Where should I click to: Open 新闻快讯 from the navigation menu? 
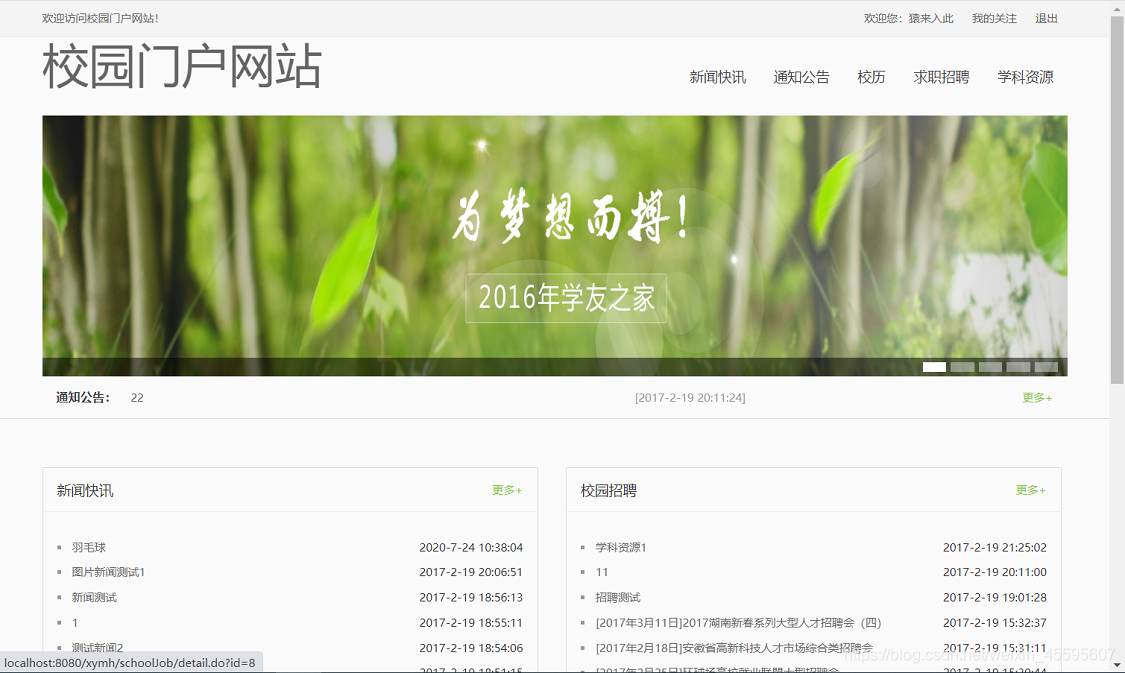click(x=720, y=77)
